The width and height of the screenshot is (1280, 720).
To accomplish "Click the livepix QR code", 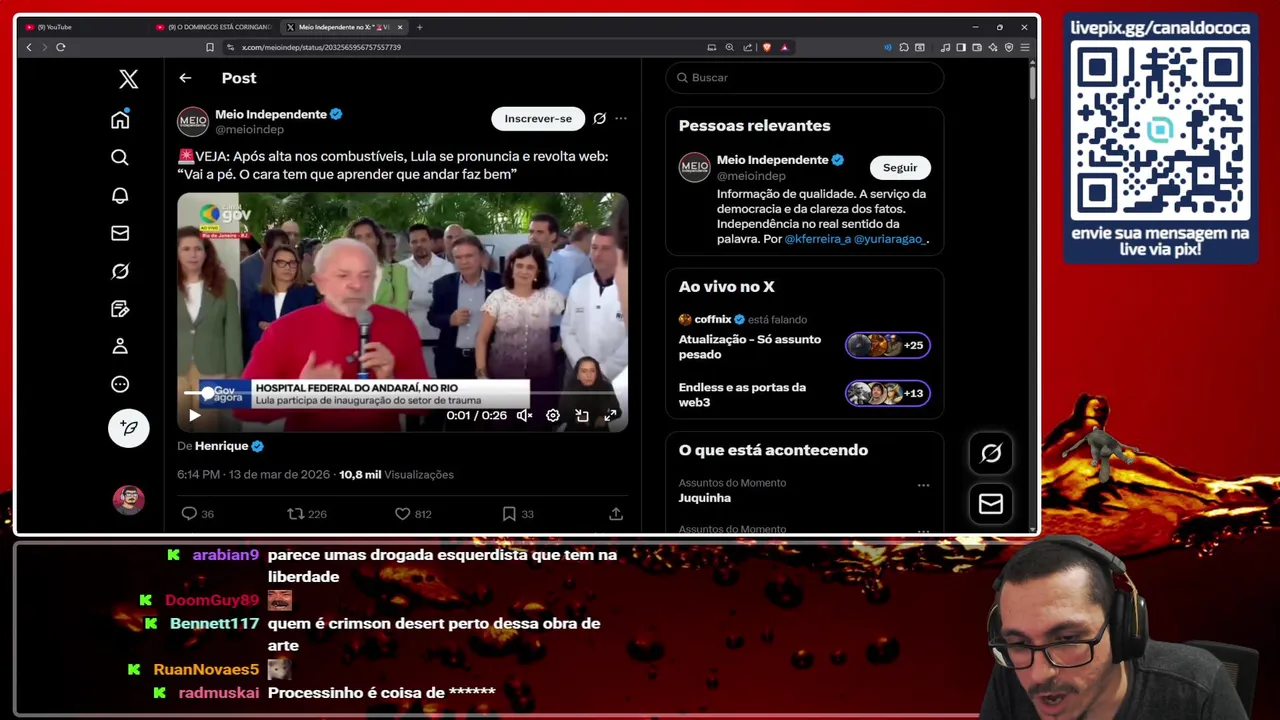I will click(1160, 130).
